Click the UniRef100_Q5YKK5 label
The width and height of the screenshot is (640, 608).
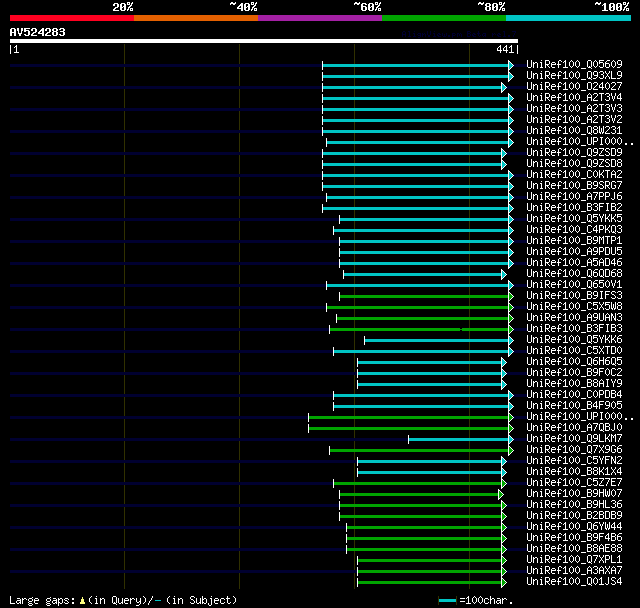pyautogui.click(x=574, y=219)
